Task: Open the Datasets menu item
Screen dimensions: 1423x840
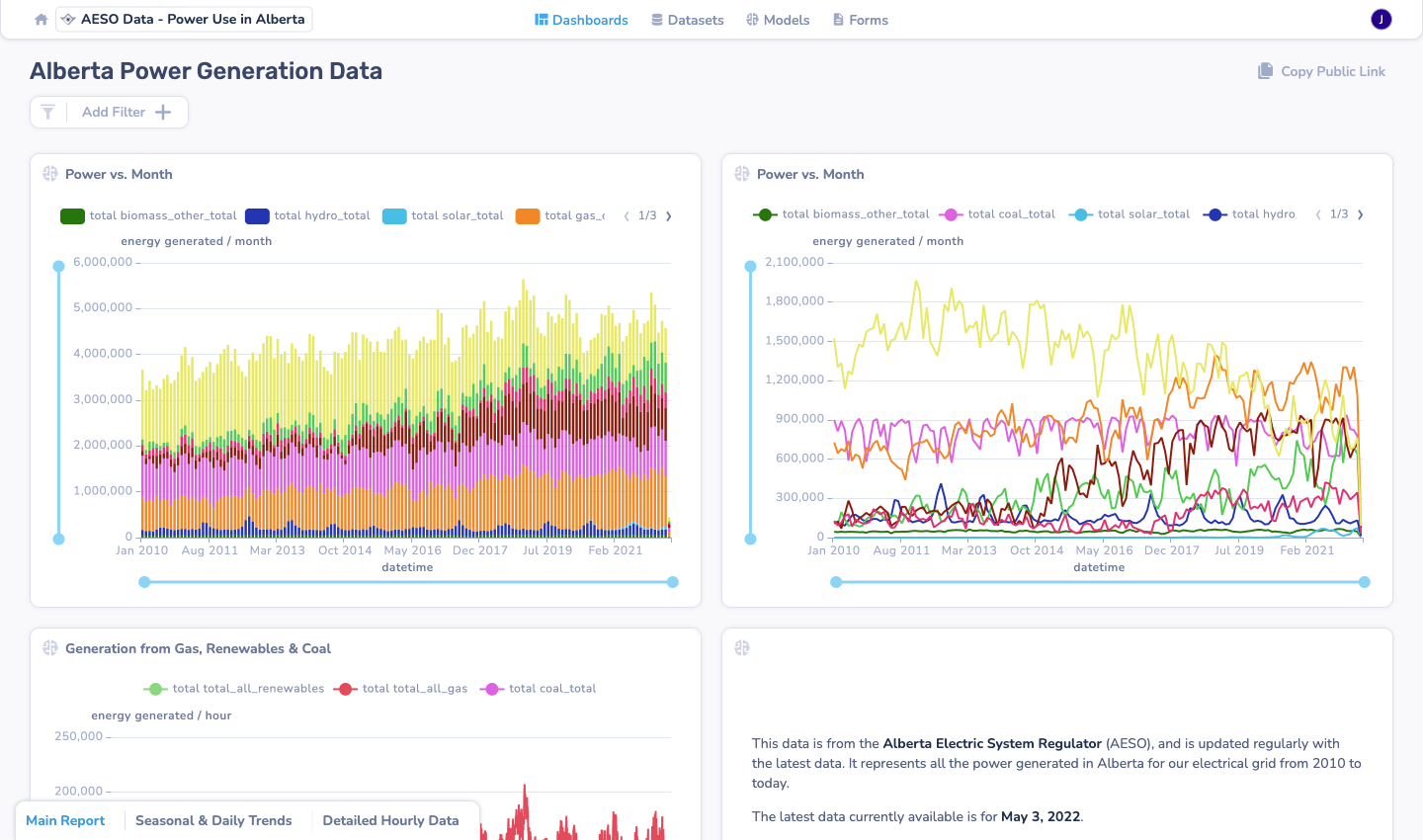Action: point(687,20)
